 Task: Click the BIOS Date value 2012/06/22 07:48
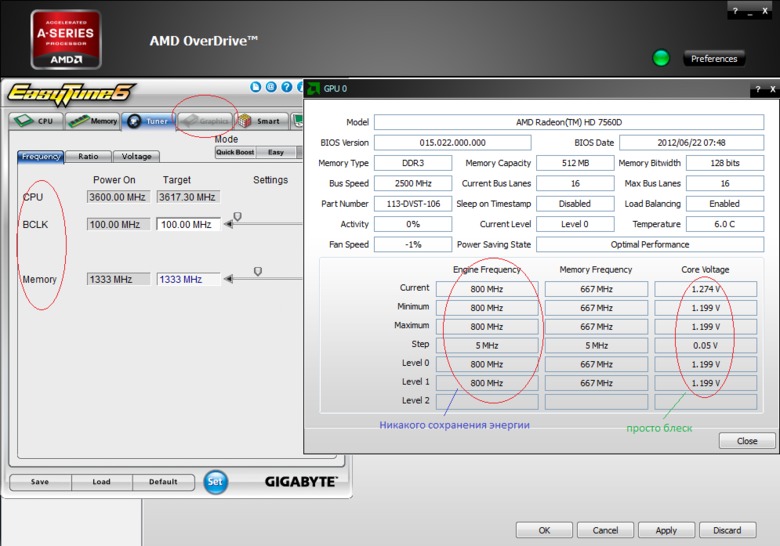691,142
